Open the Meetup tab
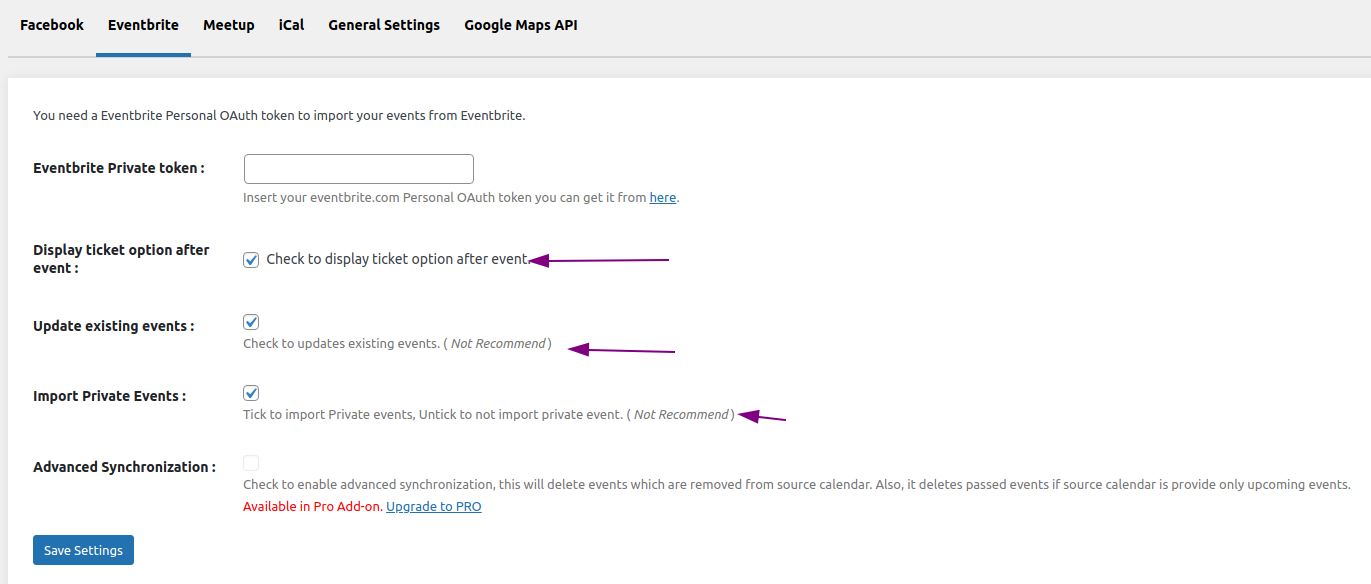 (228, 25)
